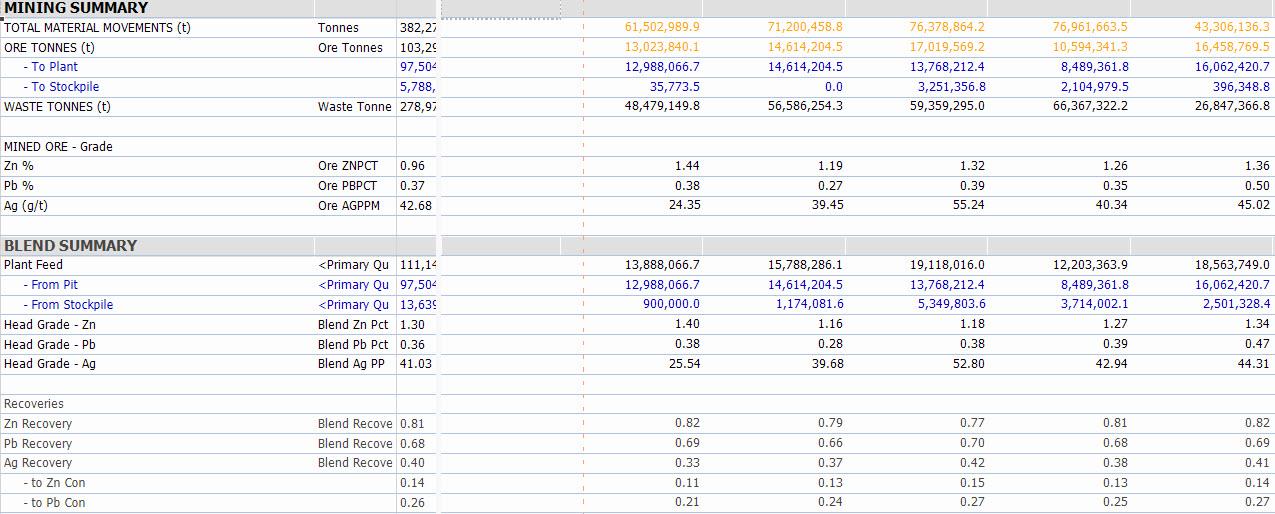Select the Zn Recovery row label

click(x=38, y=424)
